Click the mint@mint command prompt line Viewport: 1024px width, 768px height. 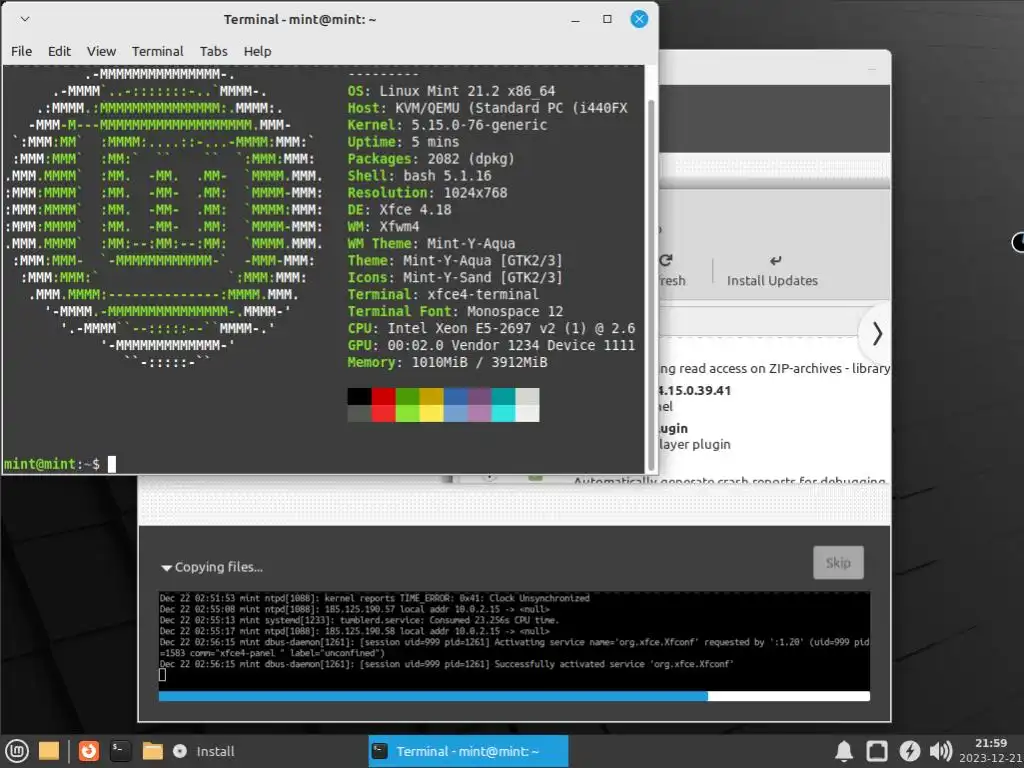pyautogui.click(x=60, y=464)
